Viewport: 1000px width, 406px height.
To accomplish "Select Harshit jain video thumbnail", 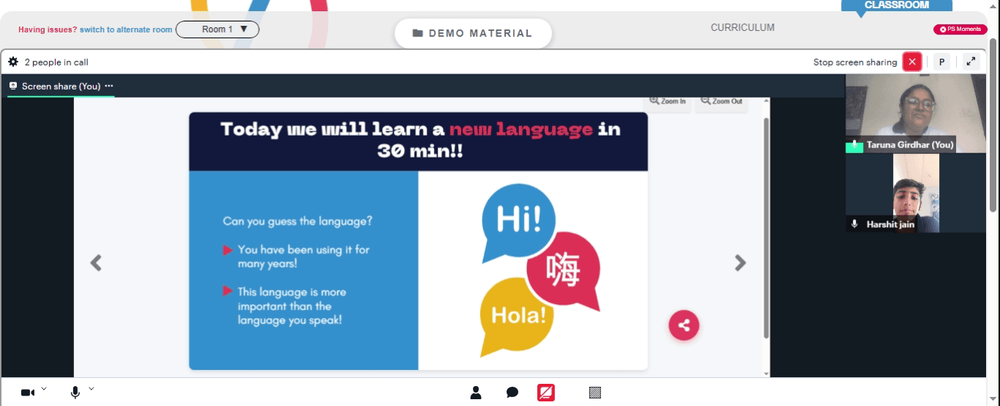I will [916, 193].
